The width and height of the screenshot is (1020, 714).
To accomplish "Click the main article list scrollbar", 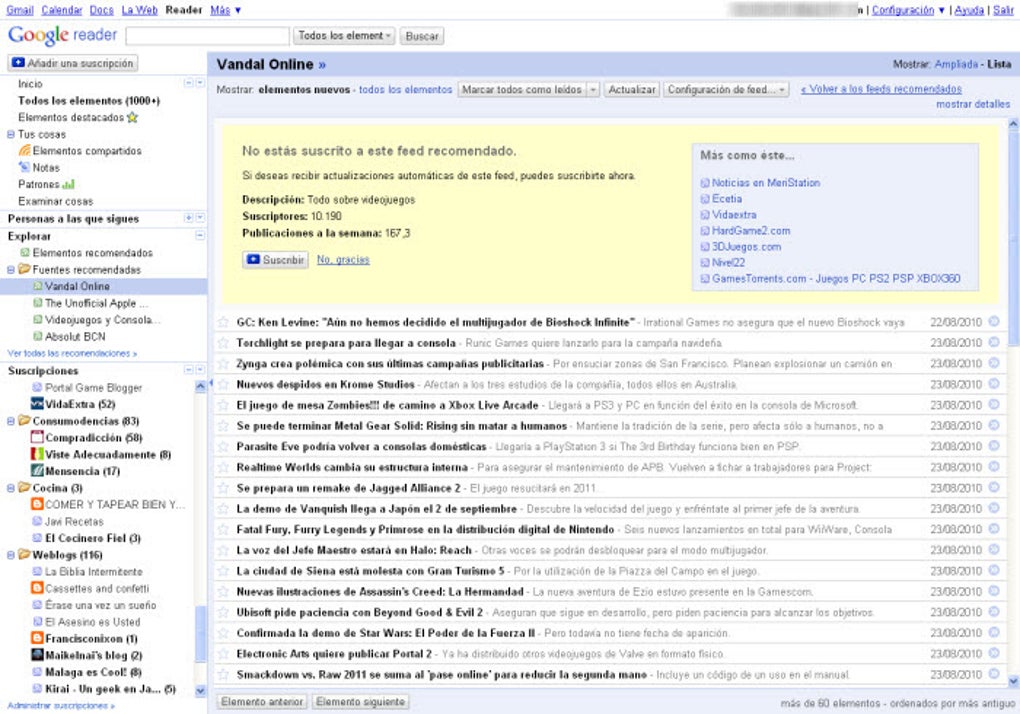I will pos(1013,238).
